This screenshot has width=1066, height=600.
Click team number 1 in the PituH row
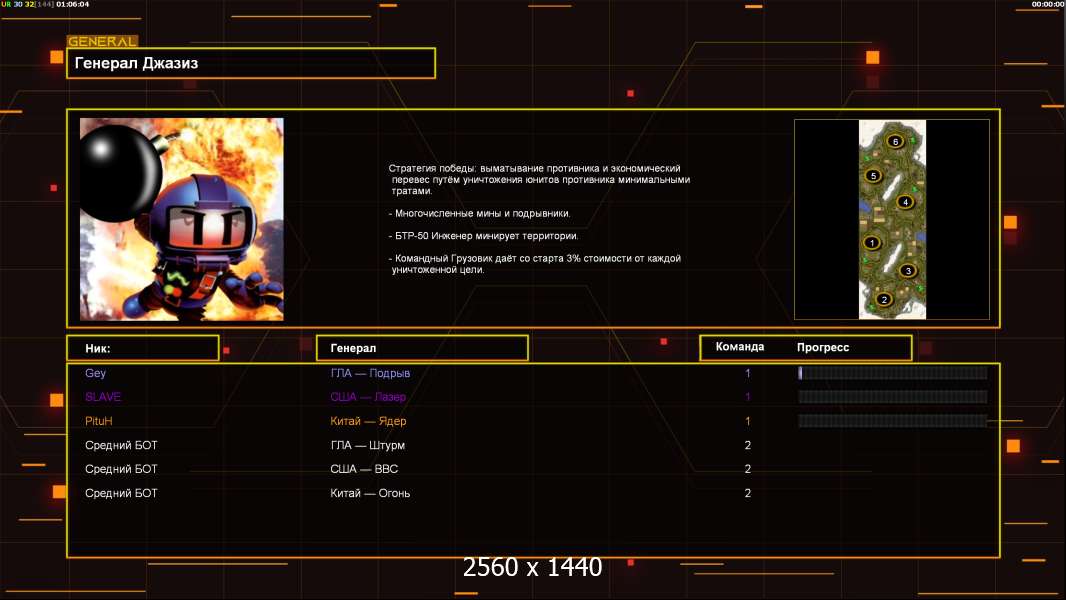[x=748, y=421]
